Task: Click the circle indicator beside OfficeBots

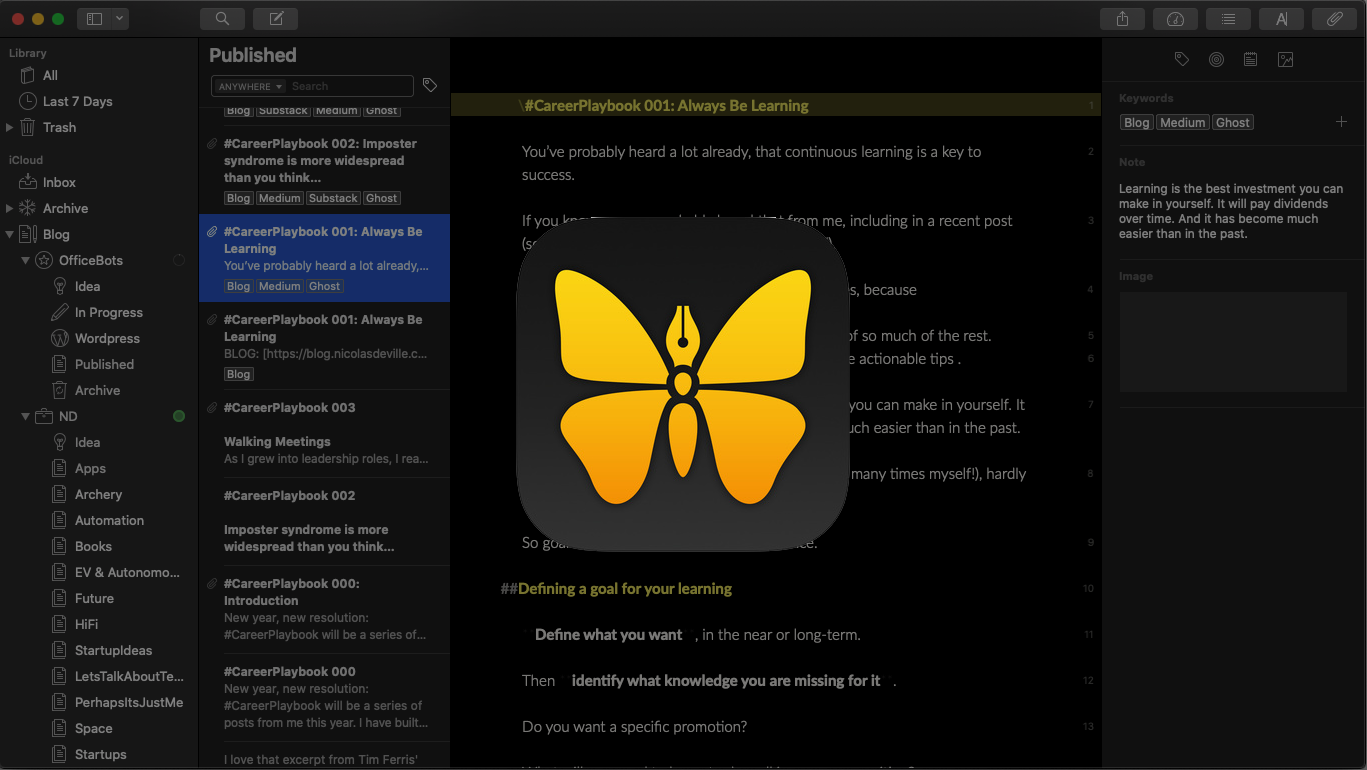Action: click(x=179, y=260)
